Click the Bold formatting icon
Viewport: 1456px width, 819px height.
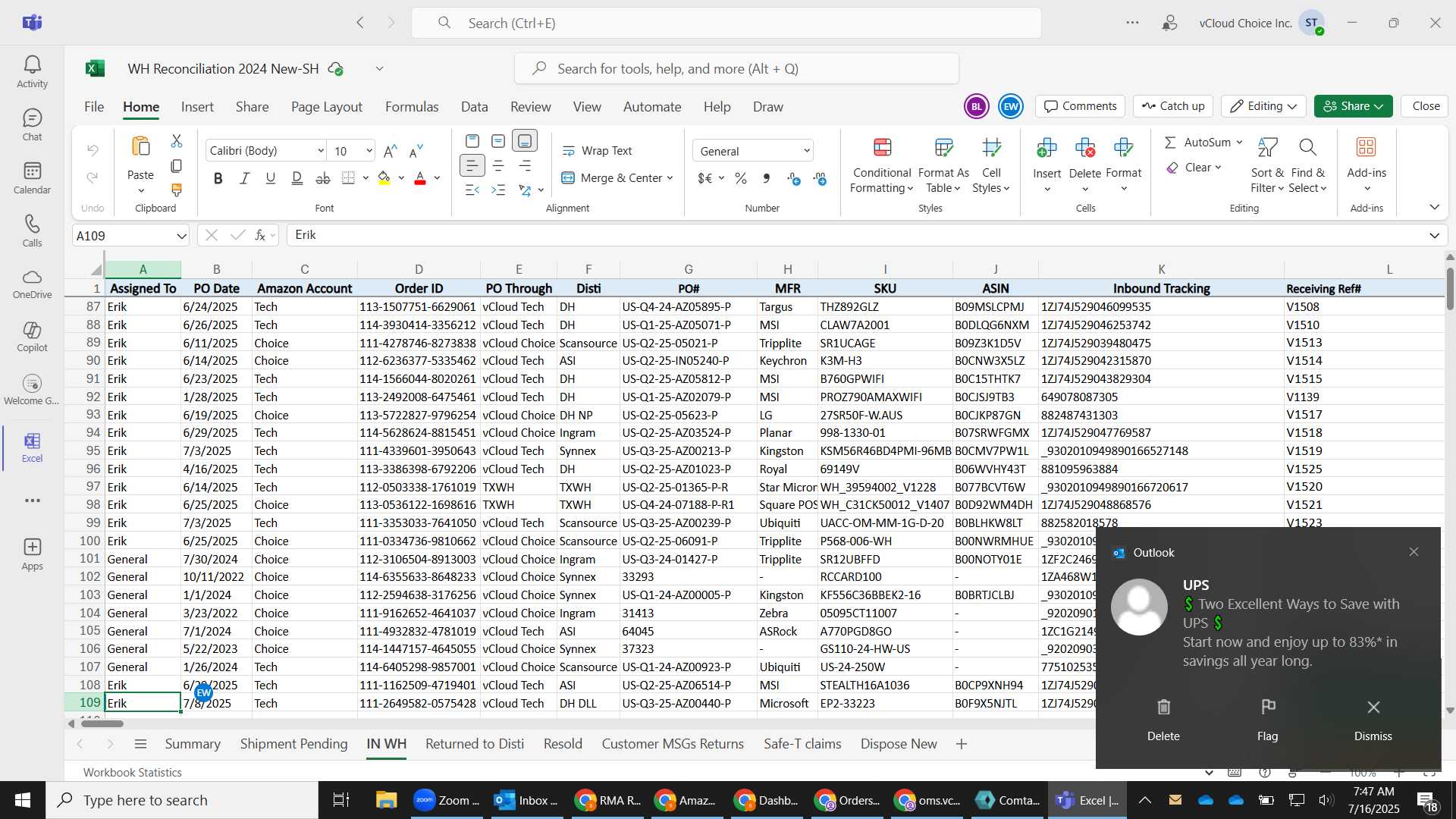coord(218,178)
